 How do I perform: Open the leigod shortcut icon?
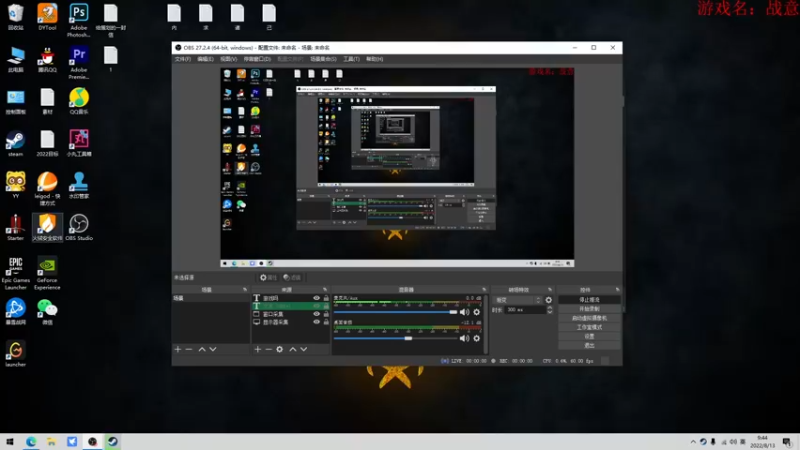(47, 188)
